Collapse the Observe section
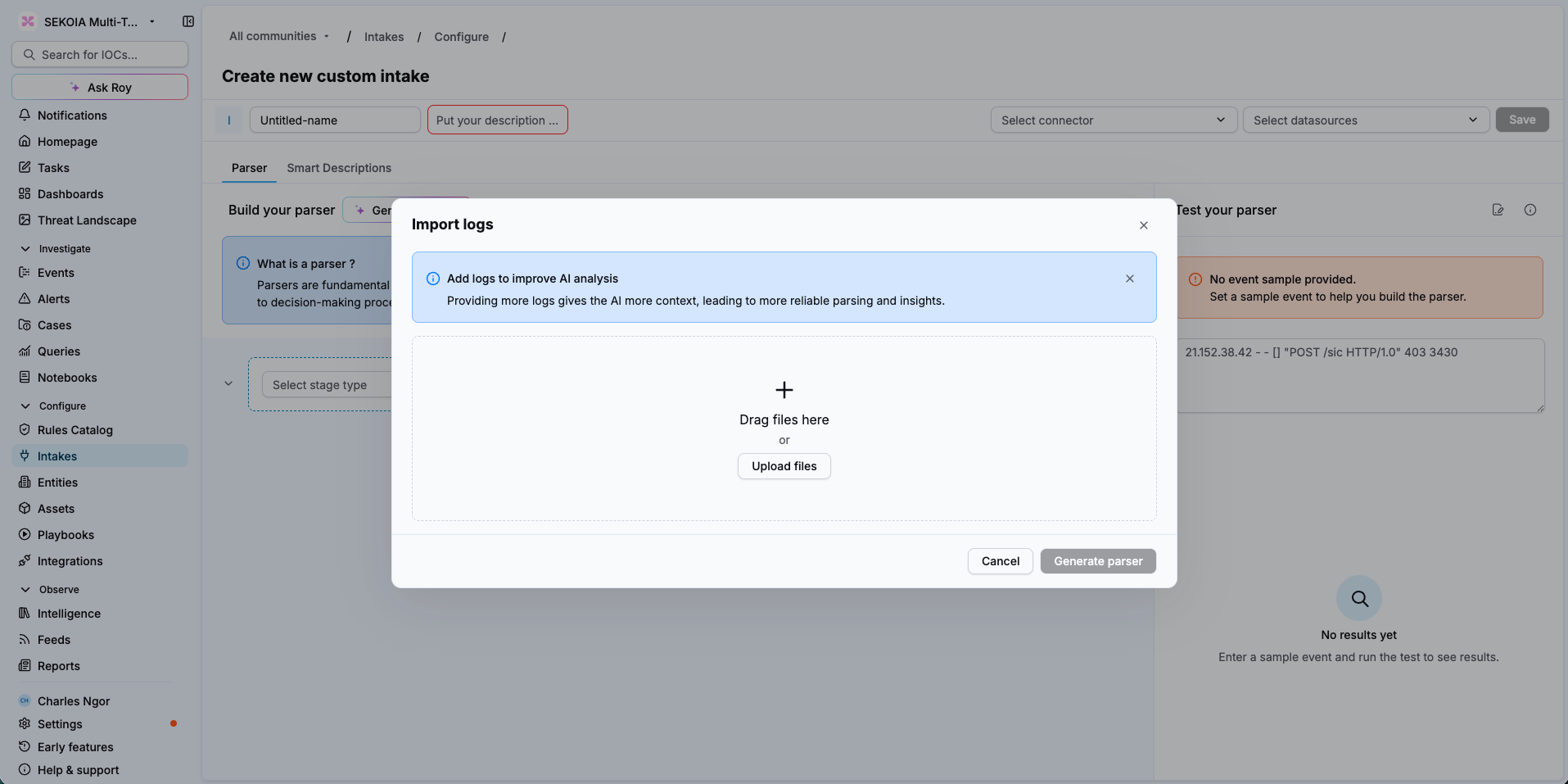Screen dimensions: 1568x784 point(25,589)
